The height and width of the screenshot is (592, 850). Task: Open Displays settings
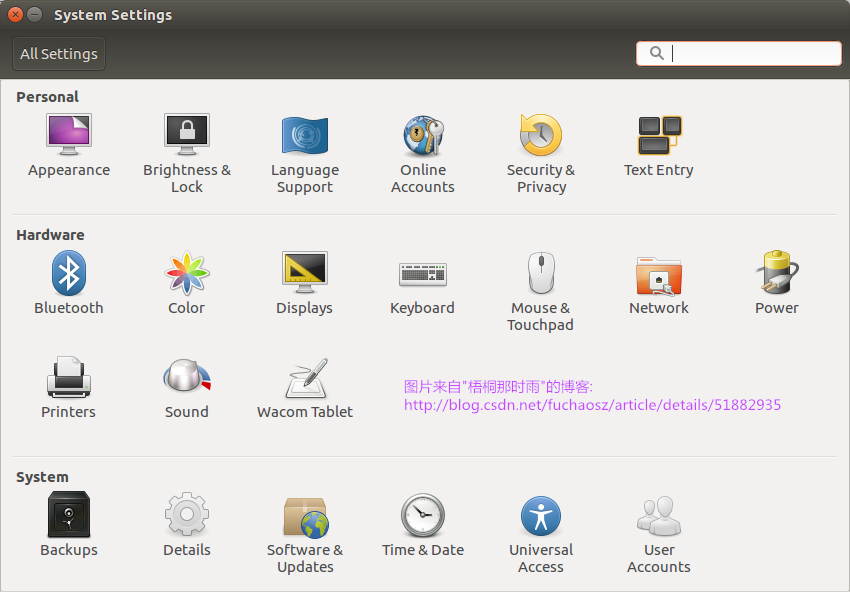305,282
